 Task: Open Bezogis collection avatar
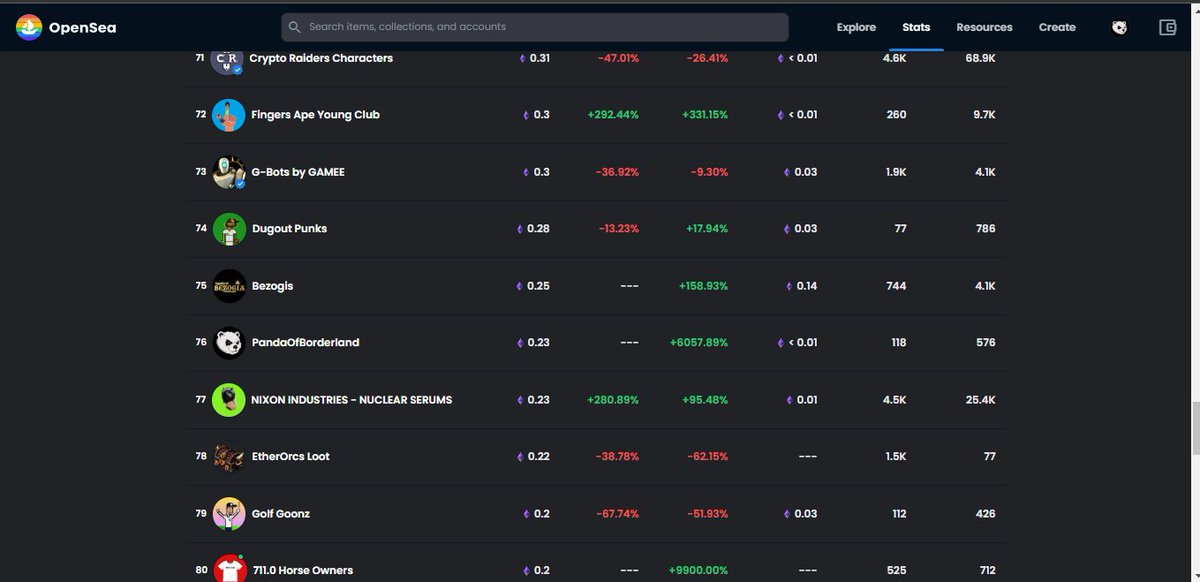228,286
